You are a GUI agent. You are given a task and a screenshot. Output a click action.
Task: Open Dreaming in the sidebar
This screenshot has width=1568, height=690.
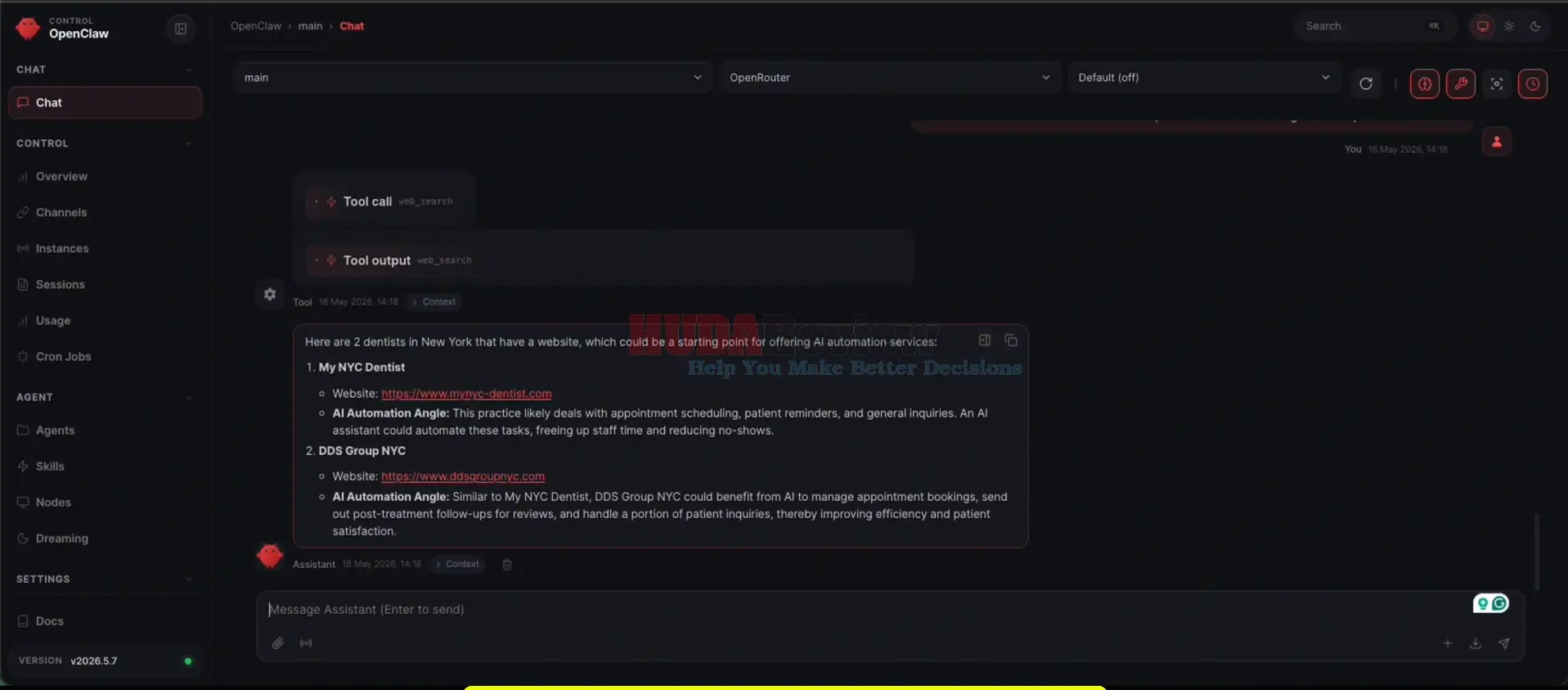pyautogui.click(x=105, y=538)
